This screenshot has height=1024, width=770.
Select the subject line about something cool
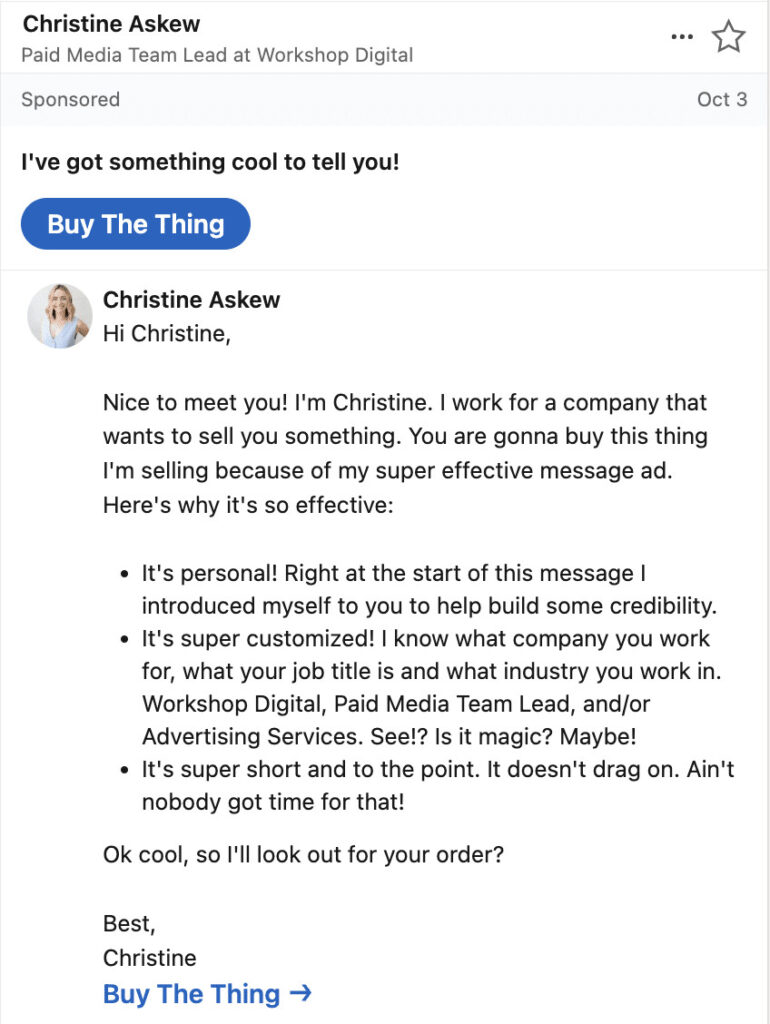(210, 161)
